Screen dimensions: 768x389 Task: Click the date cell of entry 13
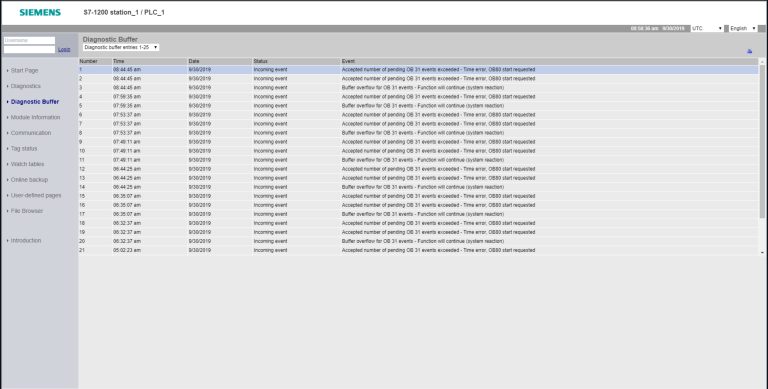click(200, 178)
